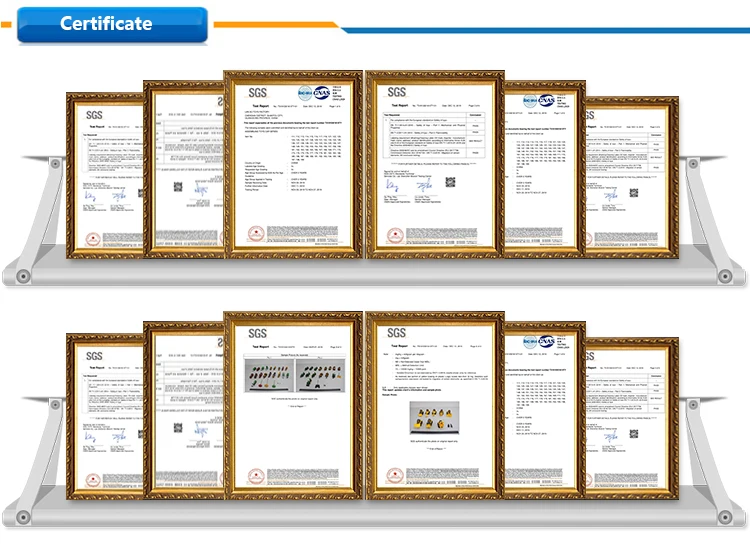Click the CNAS logo on top-shelf center-left certificate
The height and width of the screenshot is (544, 750).
tap(321, 93)
